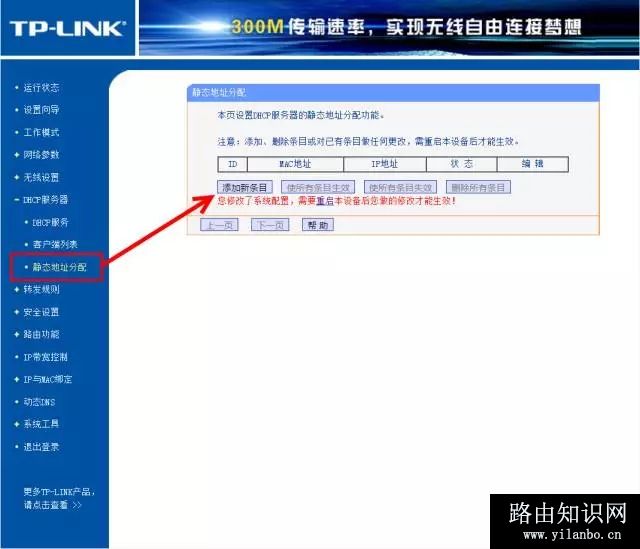Expand 安全设置 menu
The image size is (640, 549).
tap(41, 312)
